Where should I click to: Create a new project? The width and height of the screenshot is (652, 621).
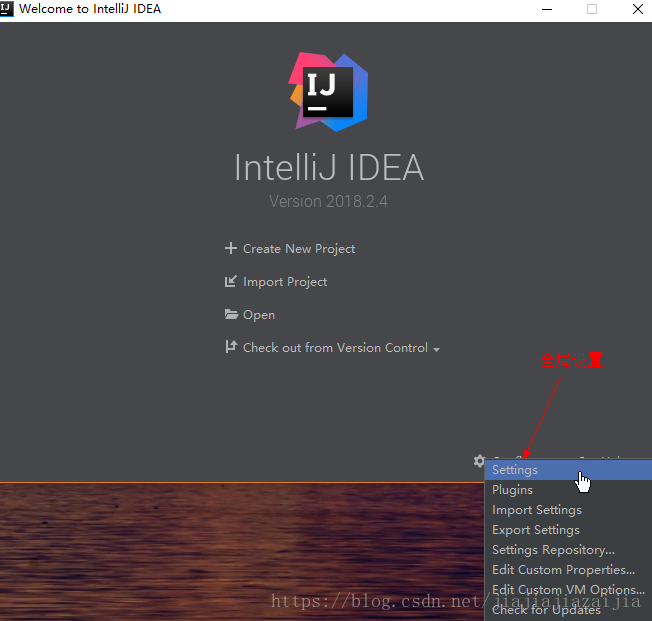point(299,249)
